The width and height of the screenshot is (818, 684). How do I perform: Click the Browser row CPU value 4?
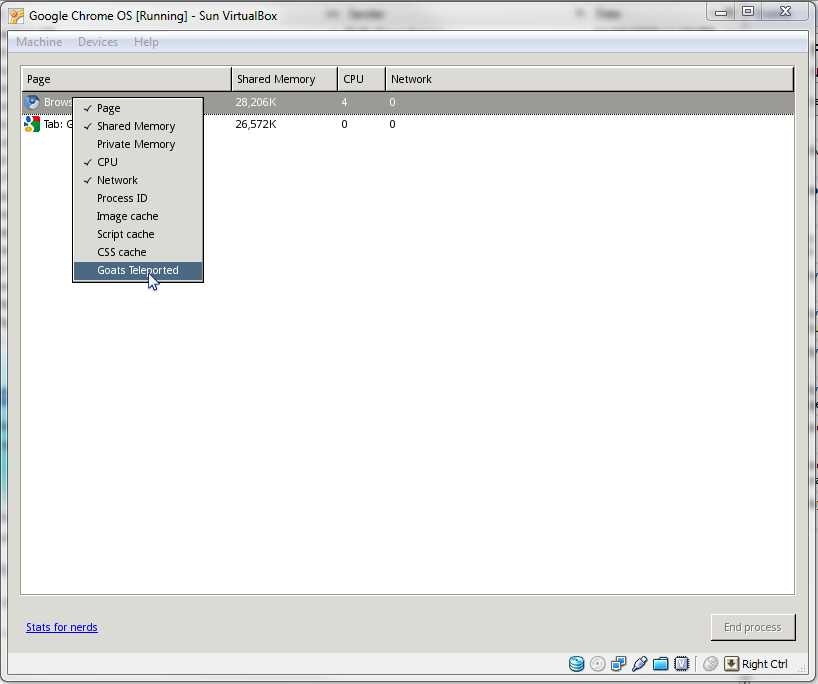click(344, 102)
